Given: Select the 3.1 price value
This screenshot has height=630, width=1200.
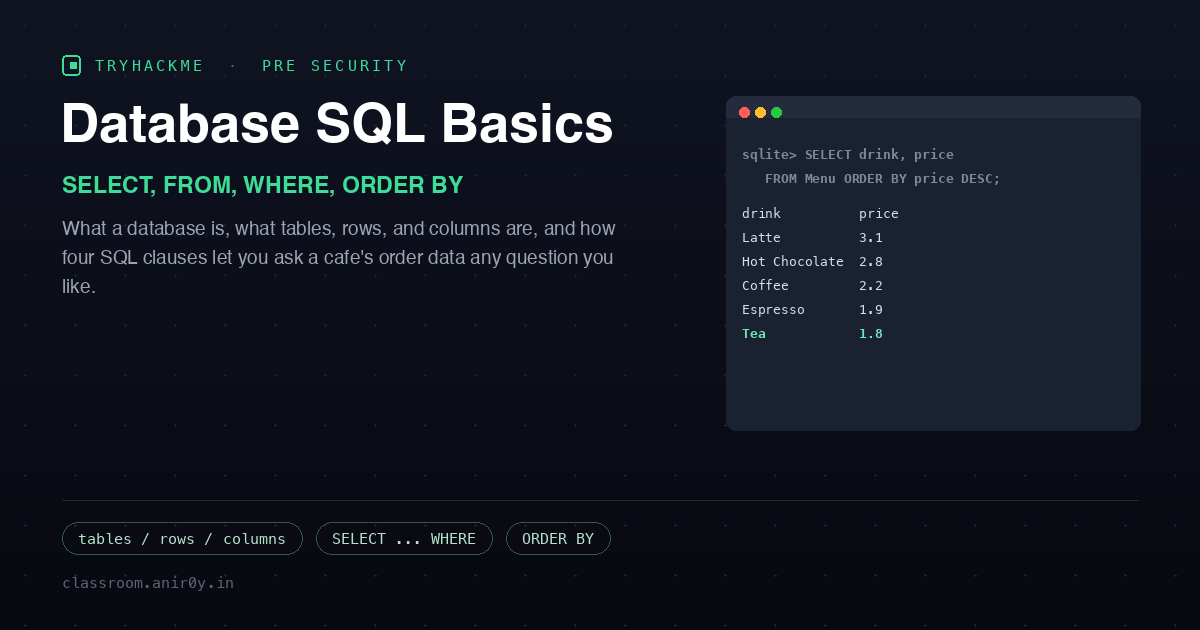Looking at the screenshot, I should point(871,237).
